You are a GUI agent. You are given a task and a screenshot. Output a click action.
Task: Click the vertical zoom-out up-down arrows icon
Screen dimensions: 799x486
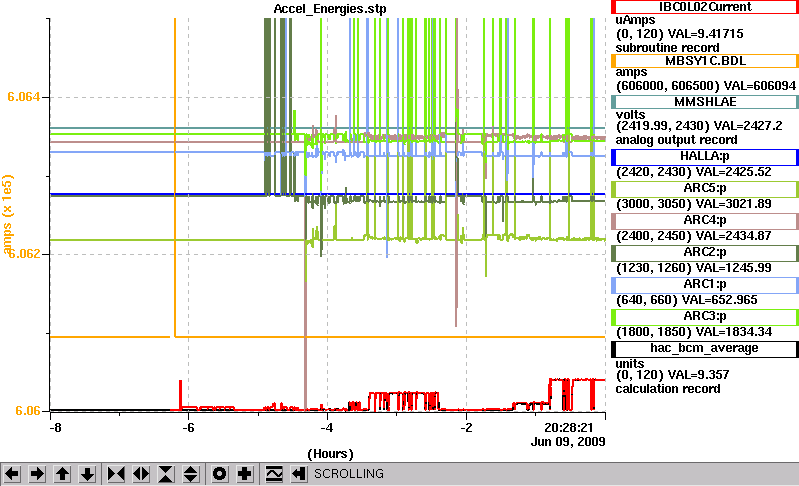(x=191, y=474)
